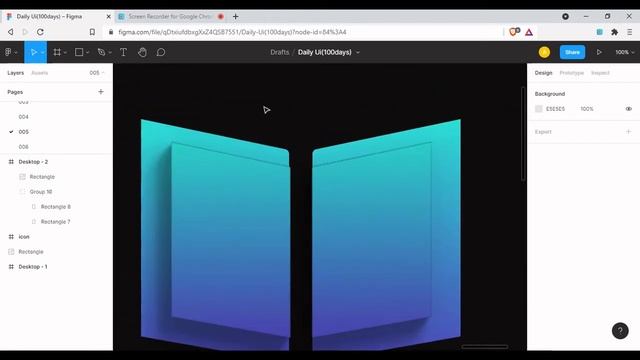The width and height of the screenshot is (640, 360).
Task: Close the Daily Ui Figma tab
Action: coord(108,17)
